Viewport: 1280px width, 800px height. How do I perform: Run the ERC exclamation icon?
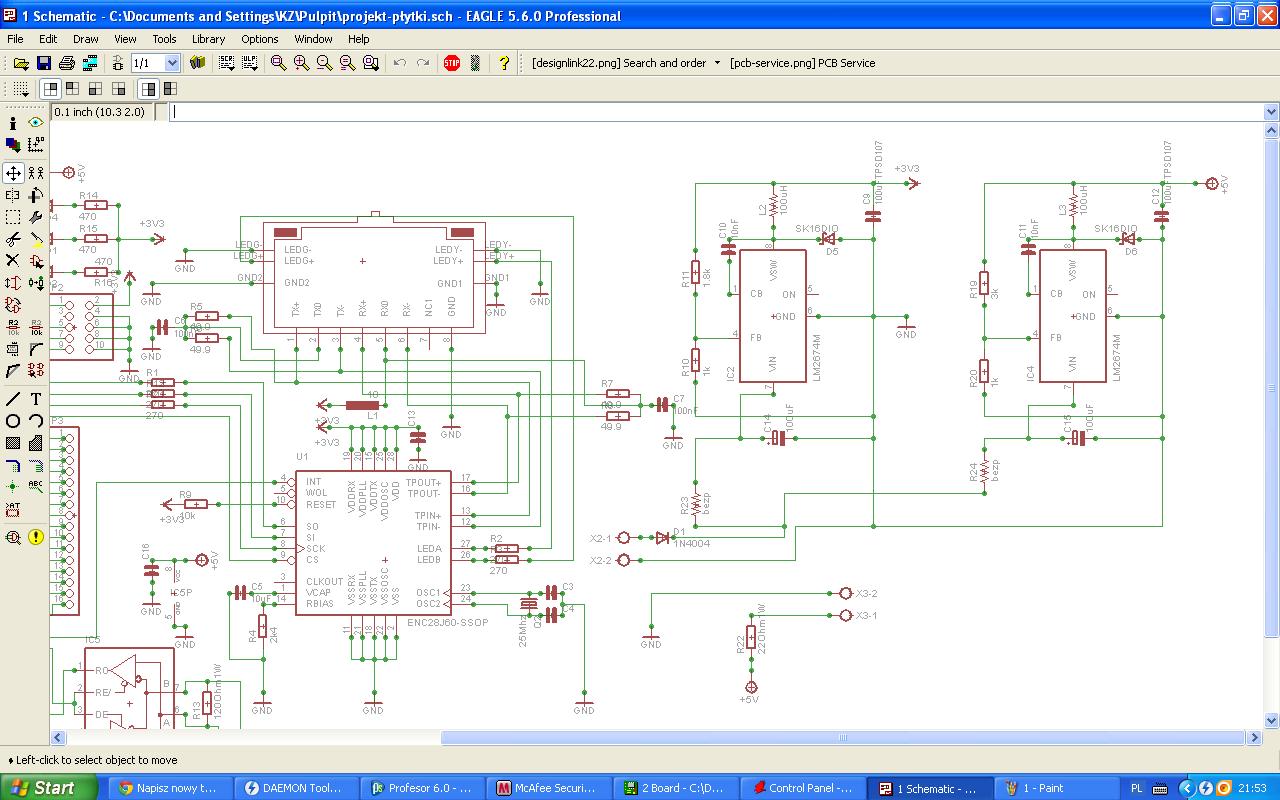pyautogui.click(x=36, y=537)
